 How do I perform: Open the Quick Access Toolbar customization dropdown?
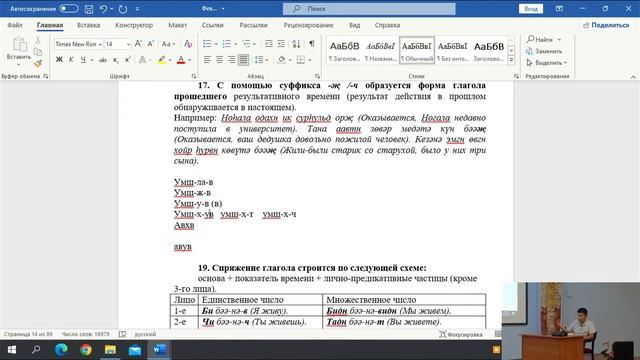pos(137,9)
